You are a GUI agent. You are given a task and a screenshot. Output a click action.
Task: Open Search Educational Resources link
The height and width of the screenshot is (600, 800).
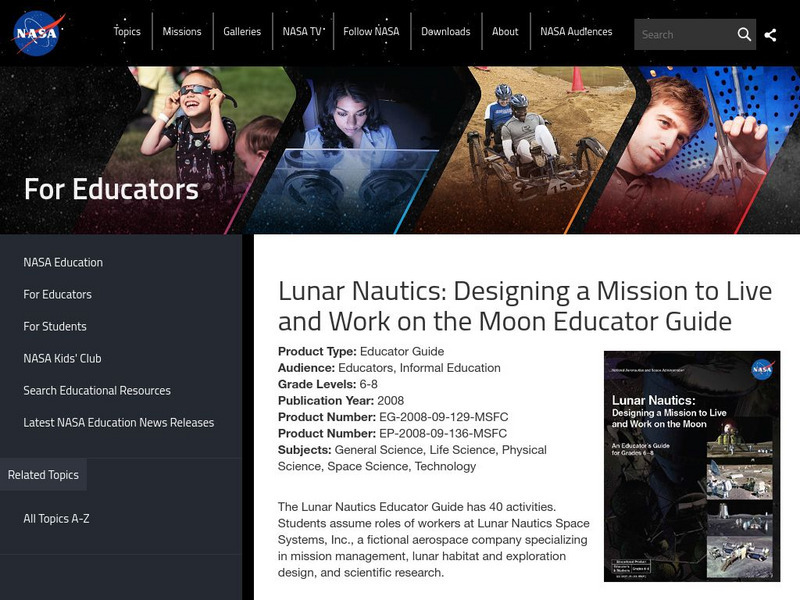coord(97,390)
